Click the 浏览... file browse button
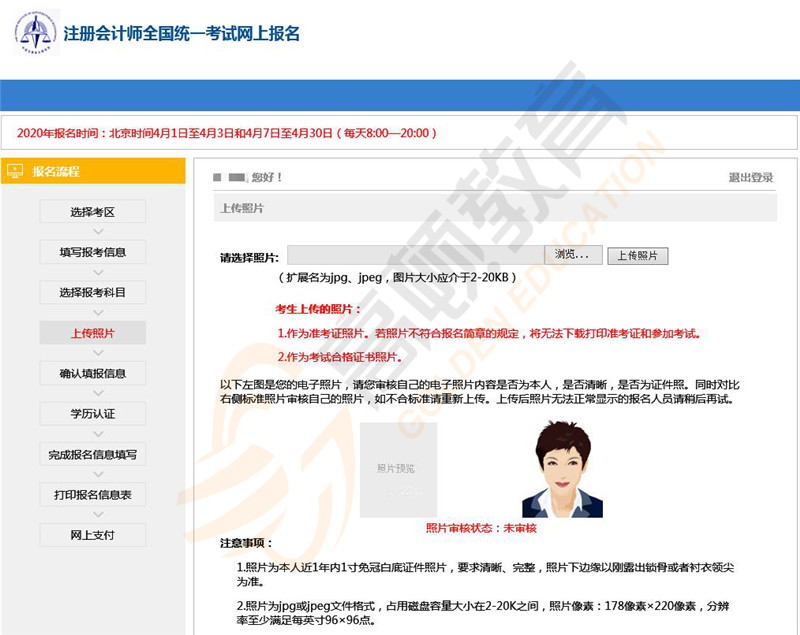 click(x=573, y=255)
